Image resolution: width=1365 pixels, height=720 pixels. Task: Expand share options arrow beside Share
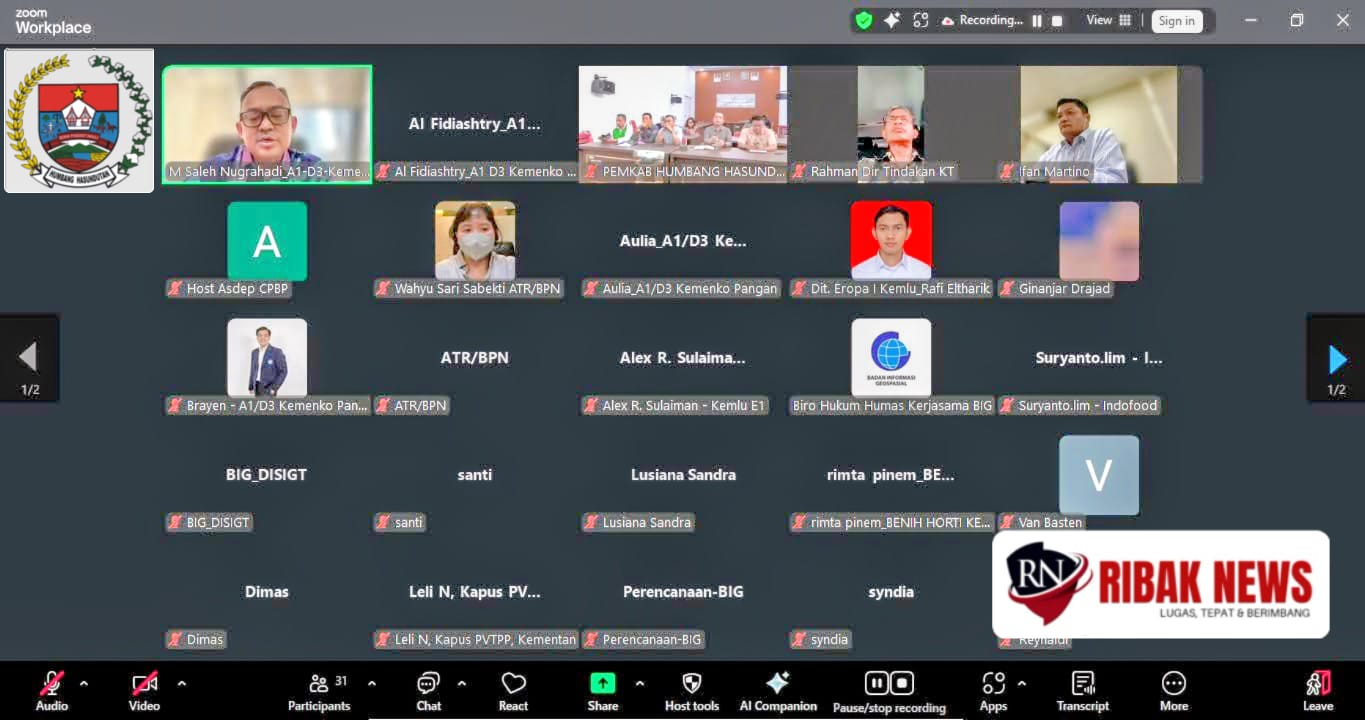pyautogui.click(x=640, y=684)
